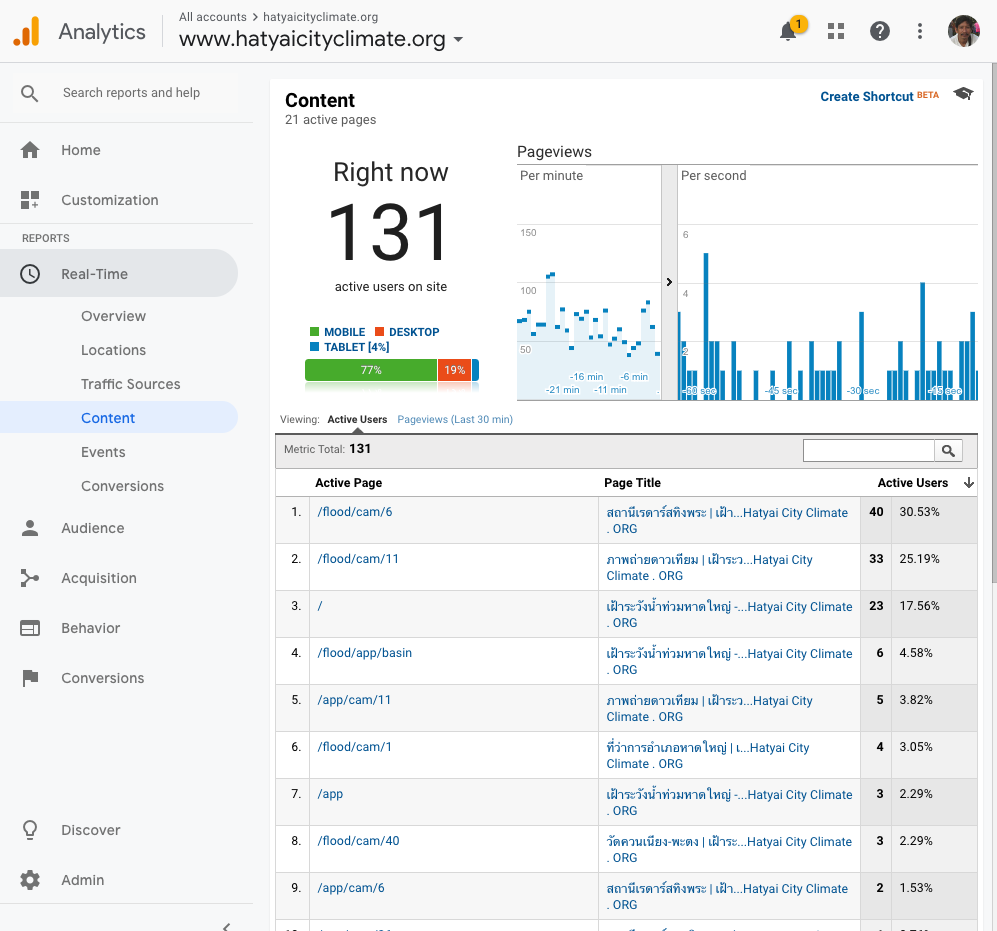This screenshot has height=931, width=997.
Task: Click the Audience person icon
Action: (x=30, y=528)
